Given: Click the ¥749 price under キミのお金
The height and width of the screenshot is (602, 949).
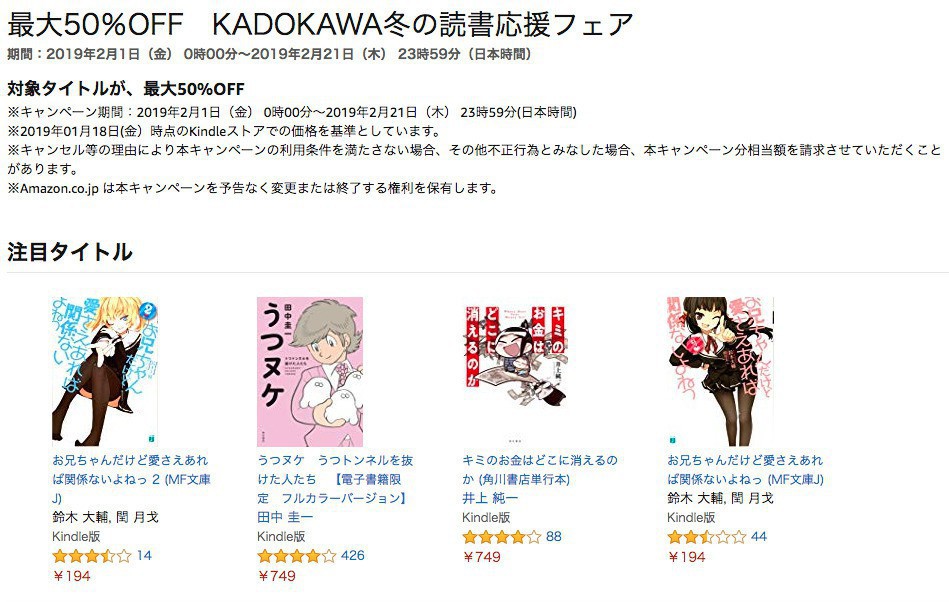Looking at the screenshot, I should pos(482,557).
